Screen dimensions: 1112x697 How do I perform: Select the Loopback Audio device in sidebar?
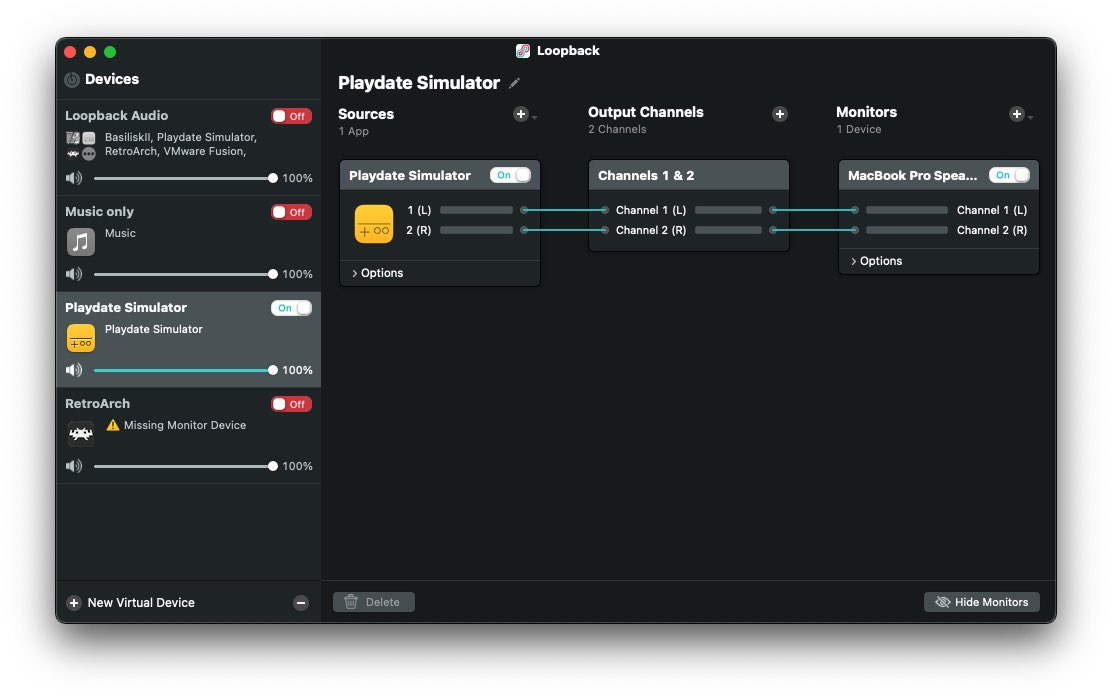(189, 147)
